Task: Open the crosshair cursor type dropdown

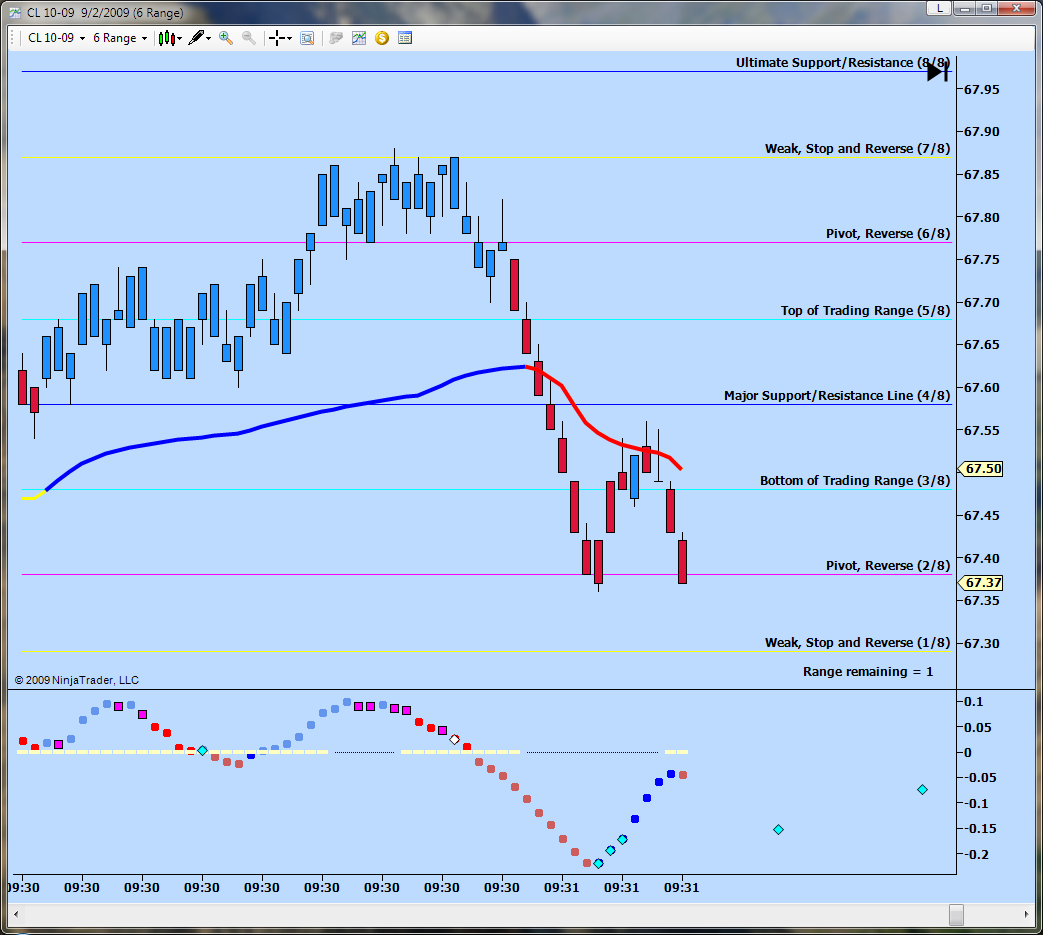Action: (281, 38)
